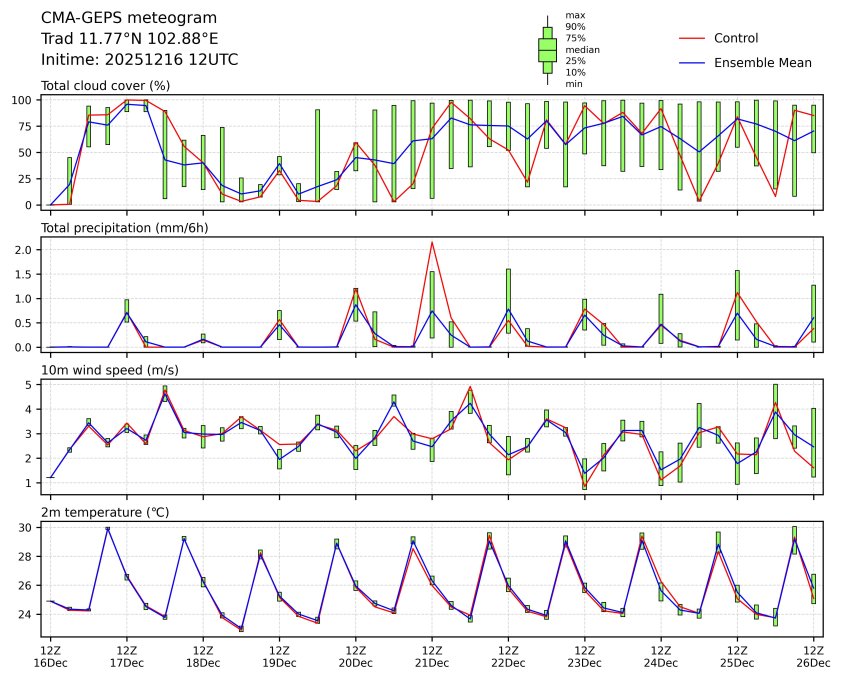Select the "Control" legend label
Viewport: 842px width, 680px height.
[735, 38]
